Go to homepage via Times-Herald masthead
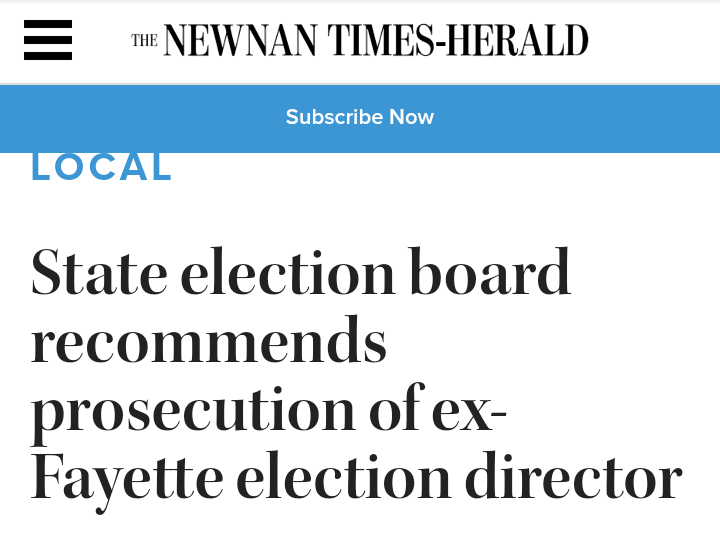720x540 pixels. click(360, 40)
